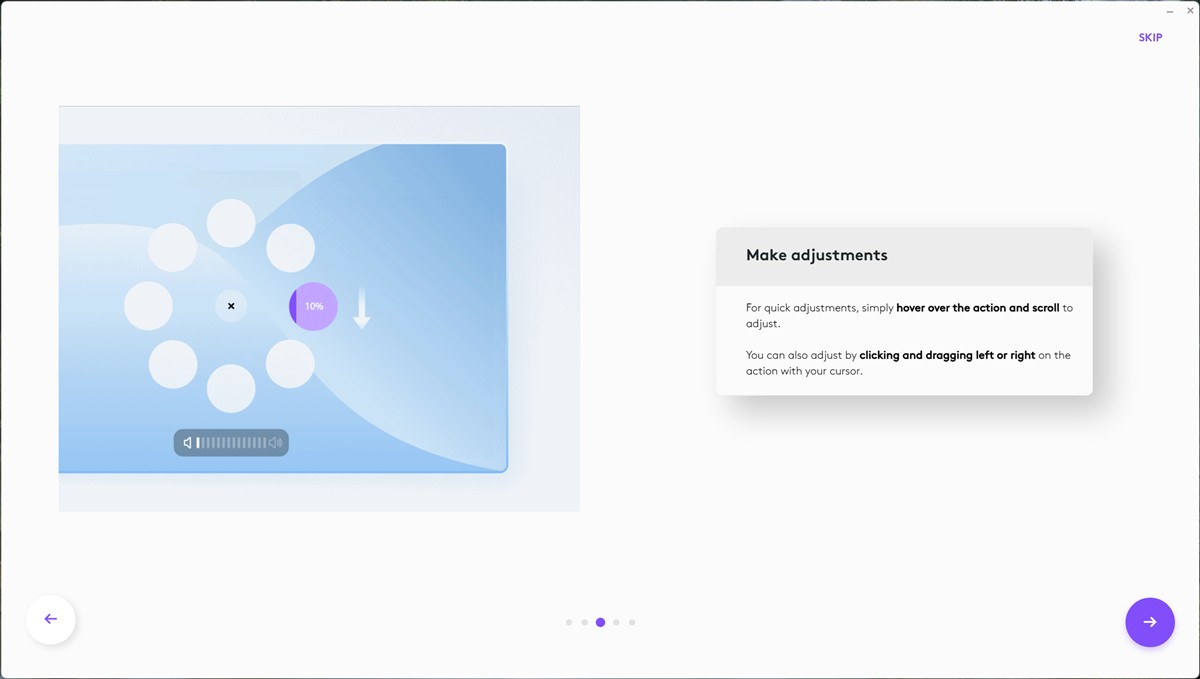Click the bottommost circle in the action ring

[x=231, y=389]
